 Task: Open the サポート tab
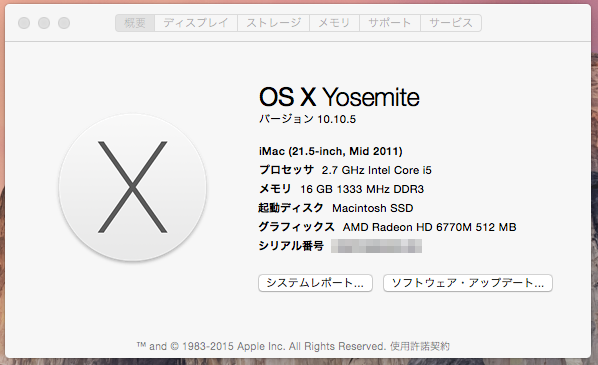click(389, 23)
